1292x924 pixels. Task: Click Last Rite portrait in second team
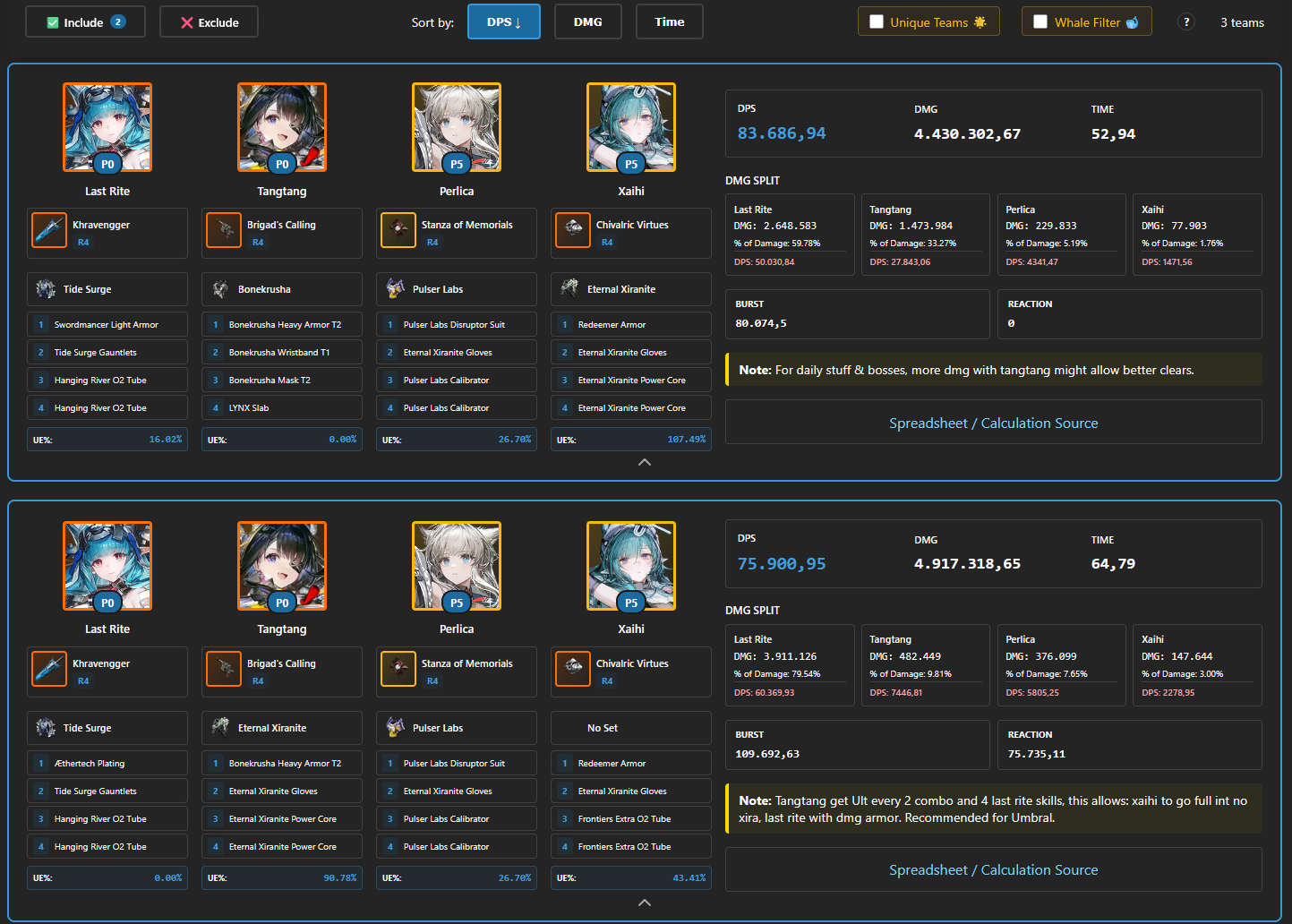point(107,566)
